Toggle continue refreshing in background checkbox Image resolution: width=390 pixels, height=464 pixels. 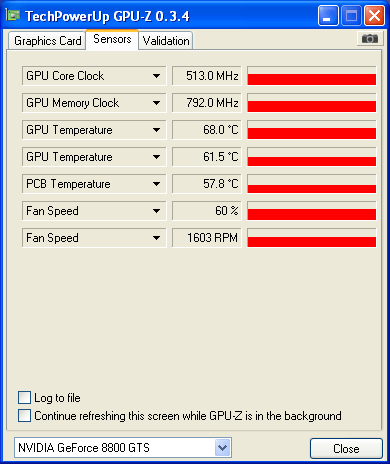24,416
